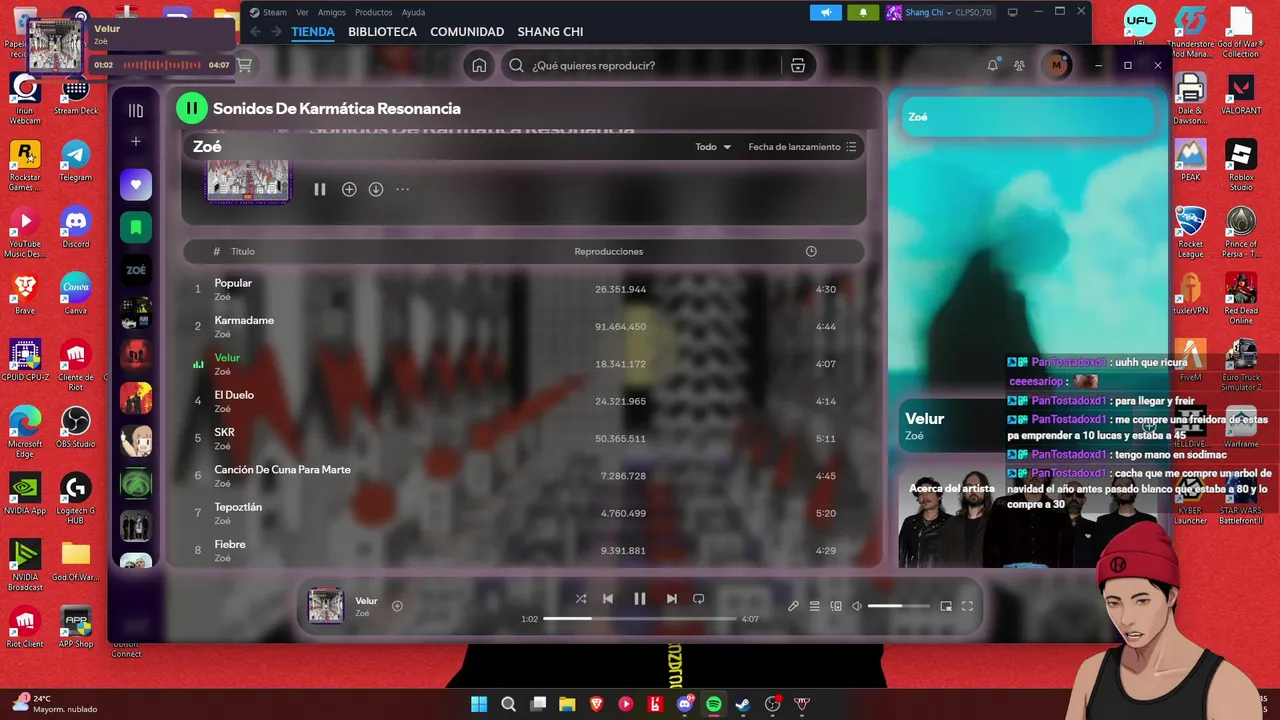
Task: Download the album with arrow icon
Action: click(376, 189)
